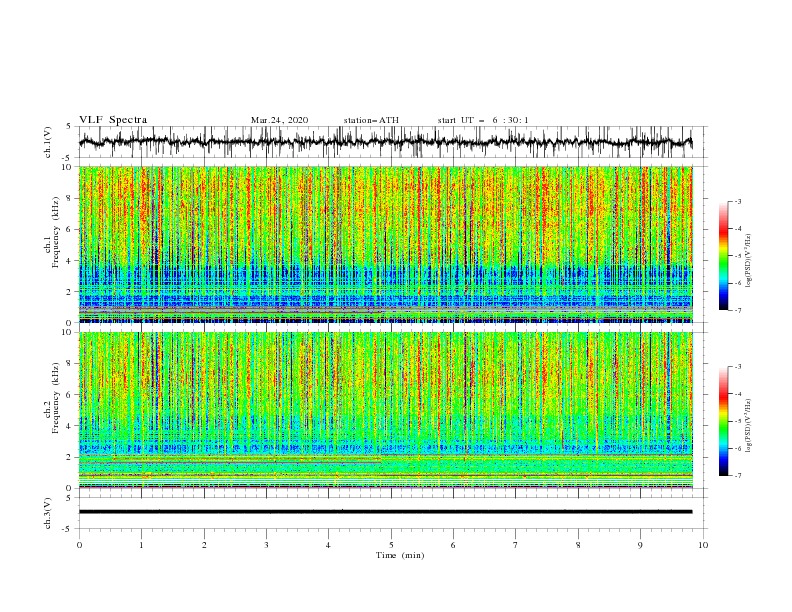Click the upper color bar's "log(PSD)(V²/Hz)" label
This screenshot has width=792, height=612.
tap(749, 261)
